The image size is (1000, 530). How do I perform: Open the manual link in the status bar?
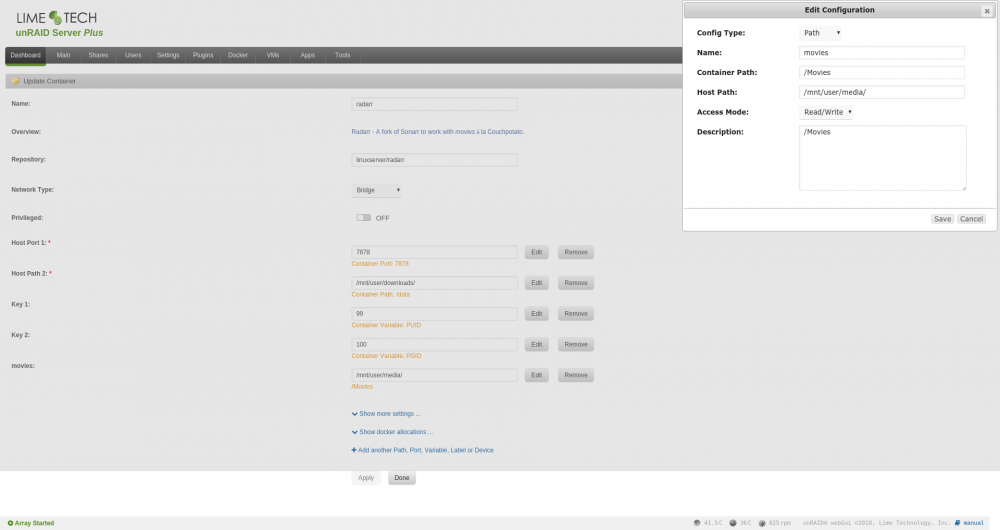pyautogui.click(x=969, y=523)
